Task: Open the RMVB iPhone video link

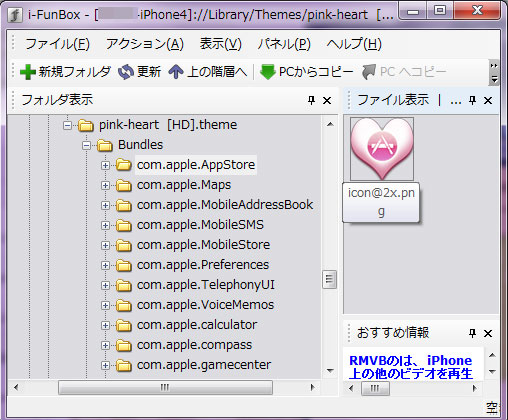Action: pos(411,367)
